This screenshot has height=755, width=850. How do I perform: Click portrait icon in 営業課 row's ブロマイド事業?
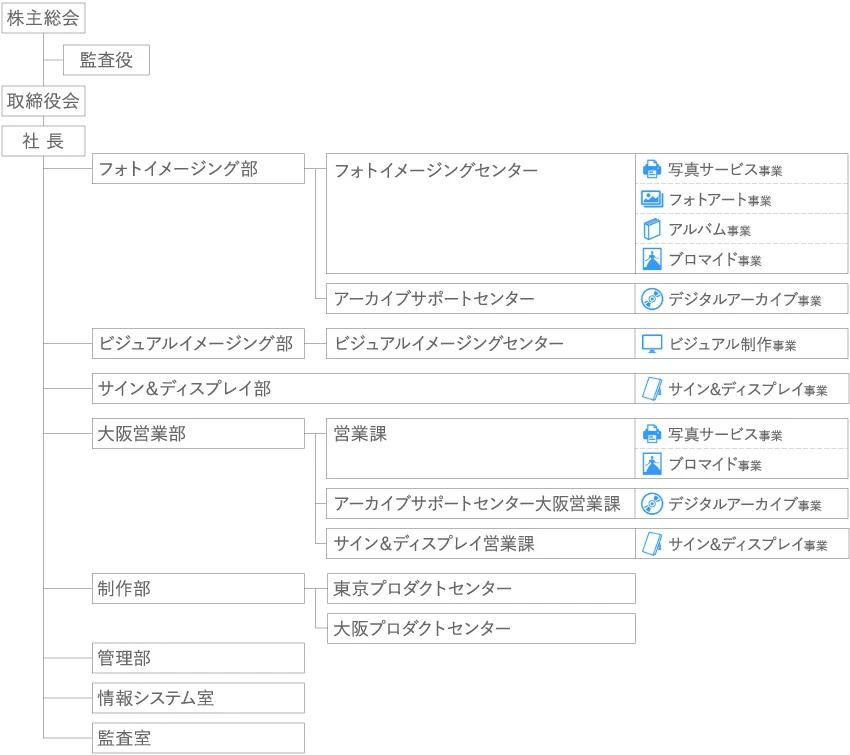[x=652, y=464]
